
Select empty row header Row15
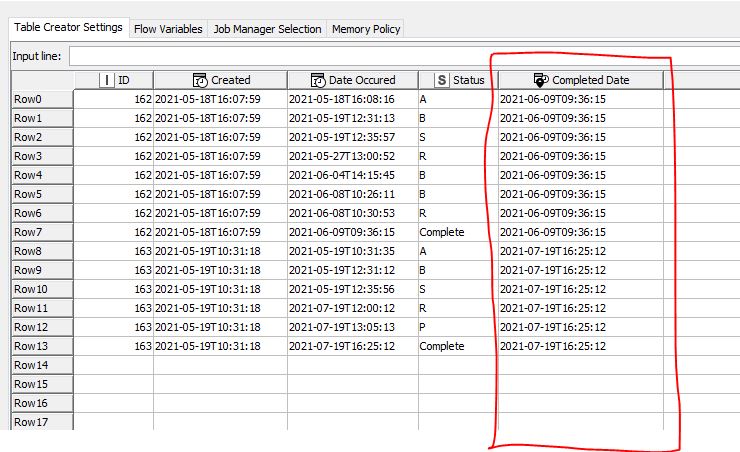coord(42,384)
